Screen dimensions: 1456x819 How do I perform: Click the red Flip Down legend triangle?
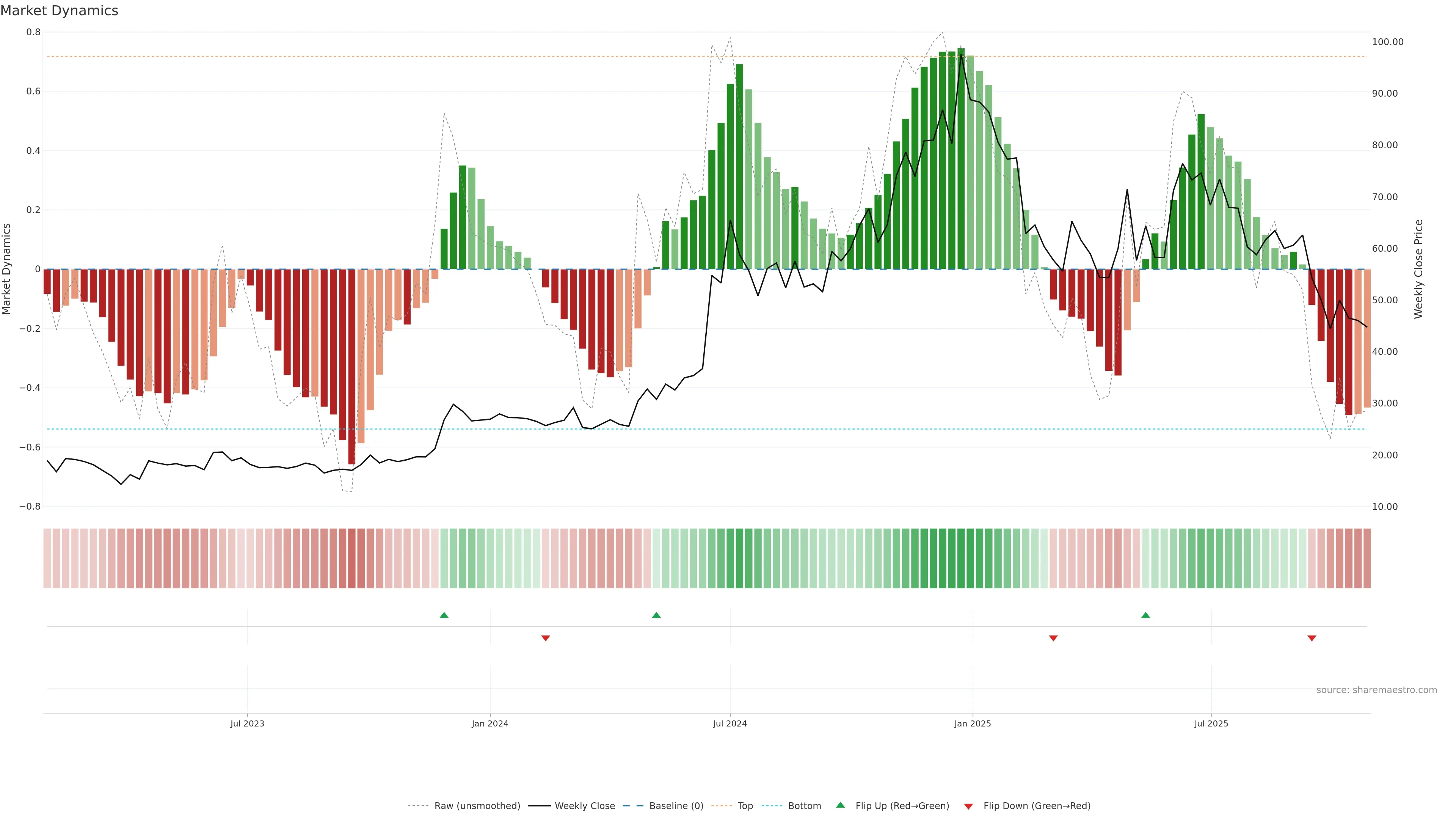coord(968,806)
